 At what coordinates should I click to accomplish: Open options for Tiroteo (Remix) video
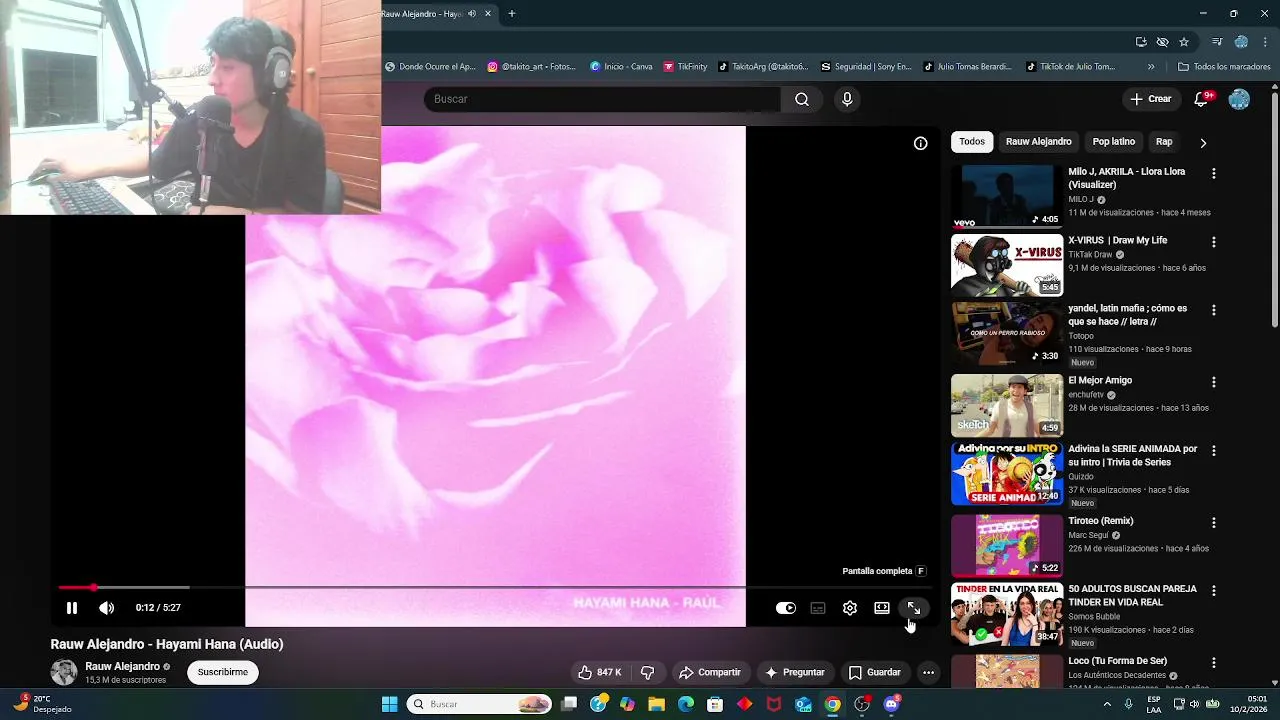click(1214, 523)
